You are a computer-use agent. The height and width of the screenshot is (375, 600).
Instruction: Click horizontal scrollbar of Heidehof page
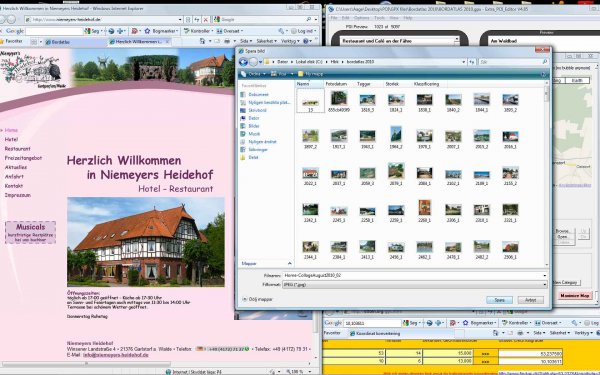(85, 364)
